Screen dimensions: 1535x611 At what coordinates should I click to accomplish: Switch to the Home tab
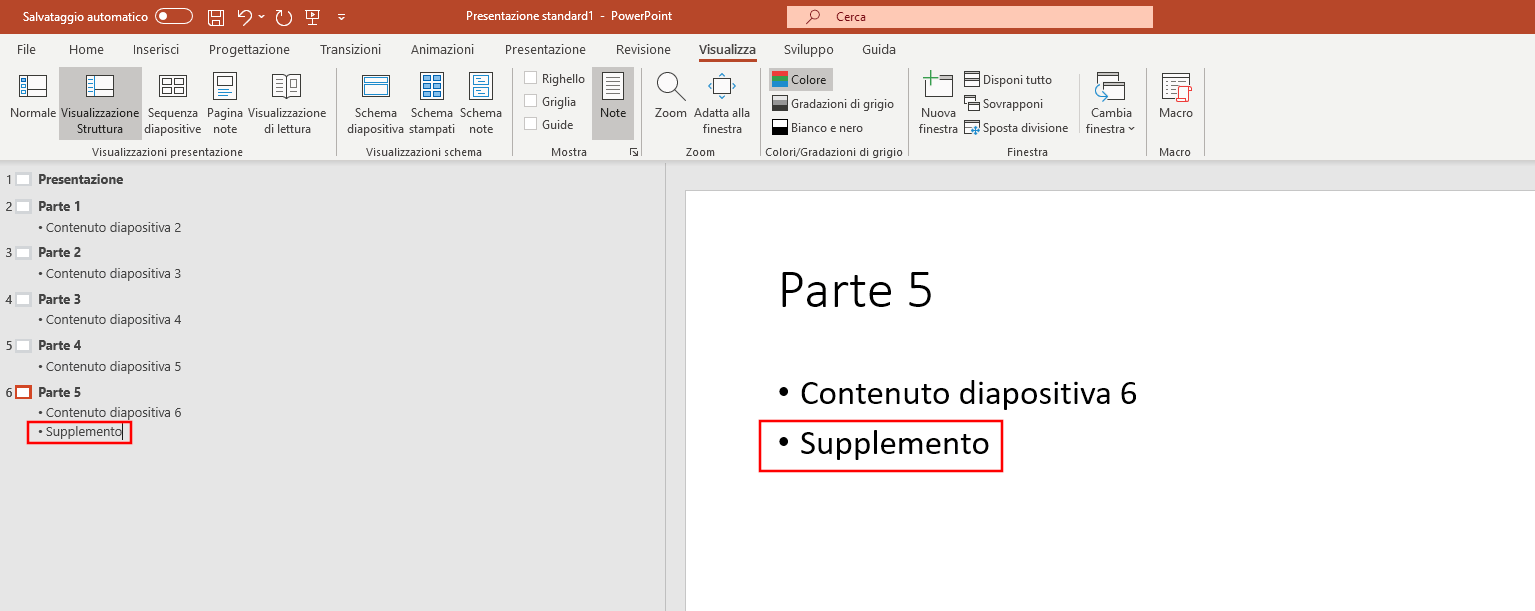[x=86, y=49]
